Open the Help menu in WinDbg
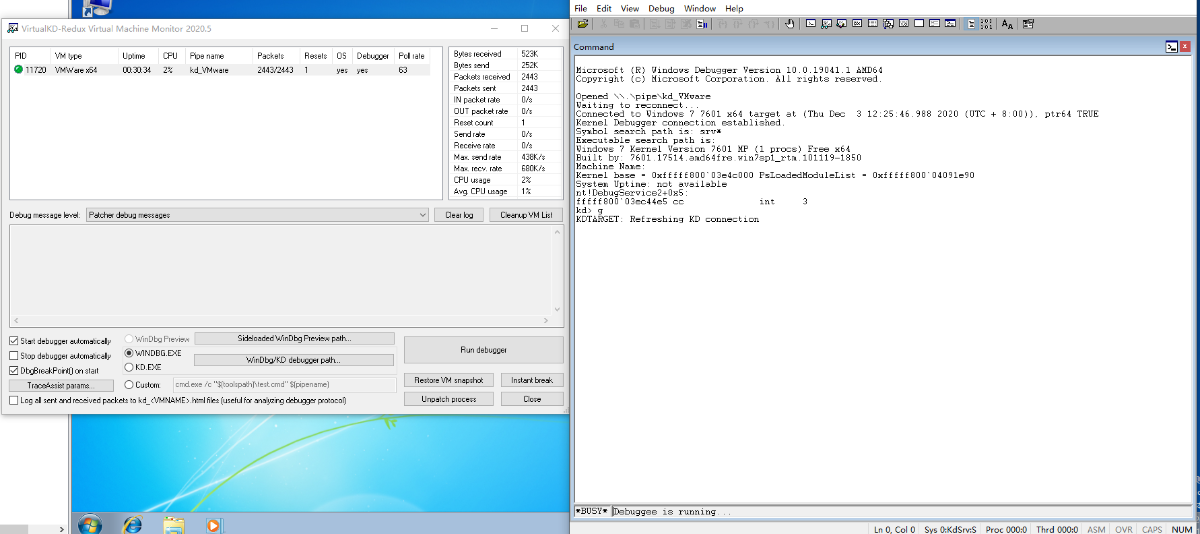The height and width of the screenshot is (534, 1200). point(734,8)
